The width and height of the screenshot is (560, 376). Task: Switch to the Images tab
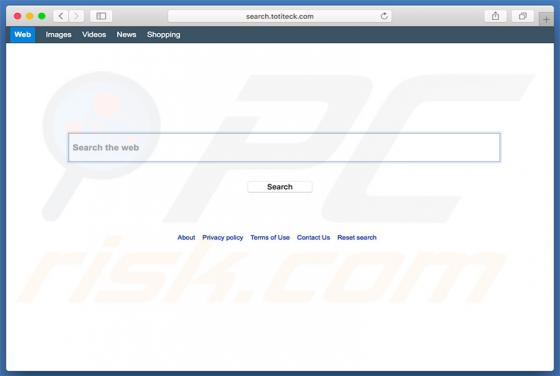point(58,35)
